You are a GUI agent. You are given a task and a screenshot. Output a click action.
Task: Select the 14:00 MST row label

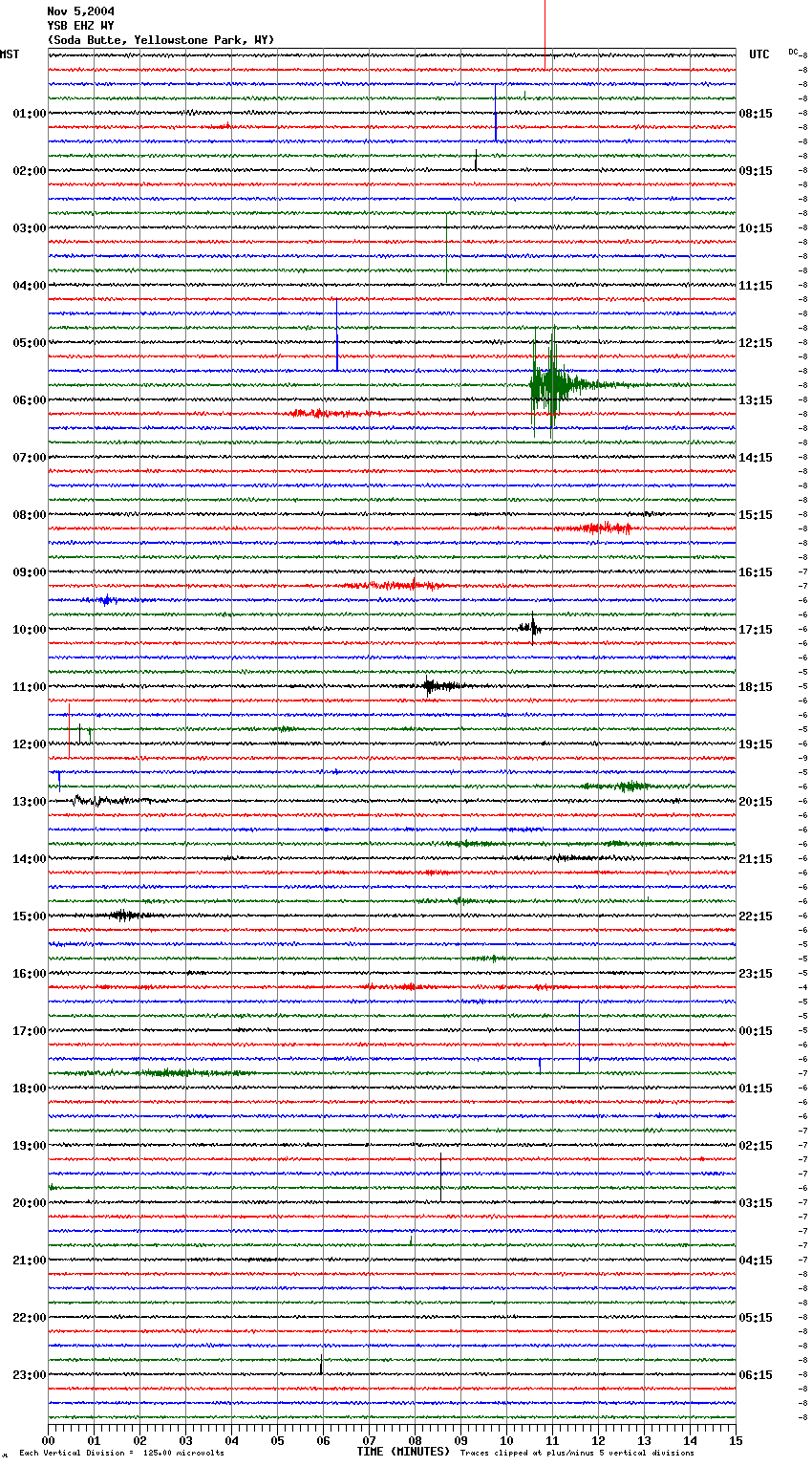30,859
